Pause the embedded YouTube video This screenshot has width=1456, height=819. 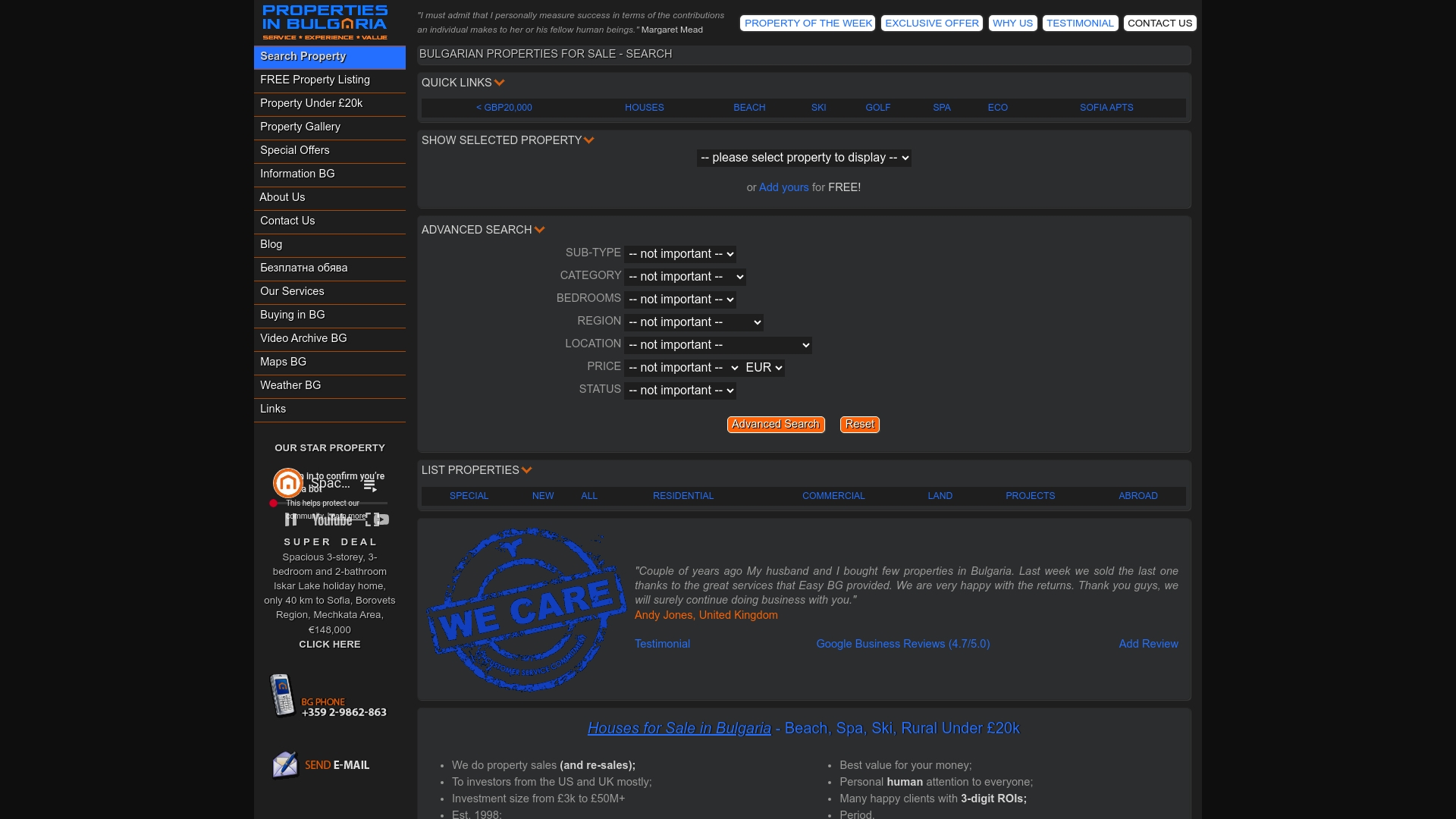[x=291, y=519]
